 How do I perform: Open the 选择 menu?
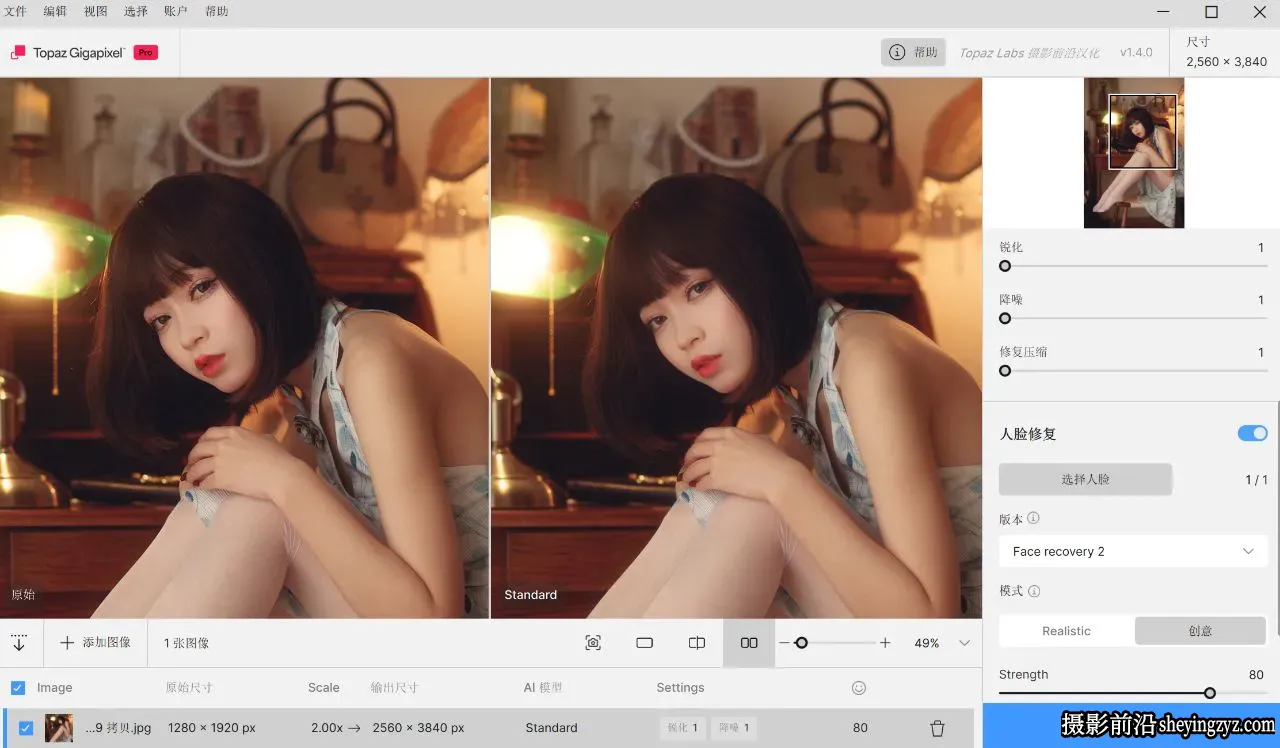tap(135, 12)
